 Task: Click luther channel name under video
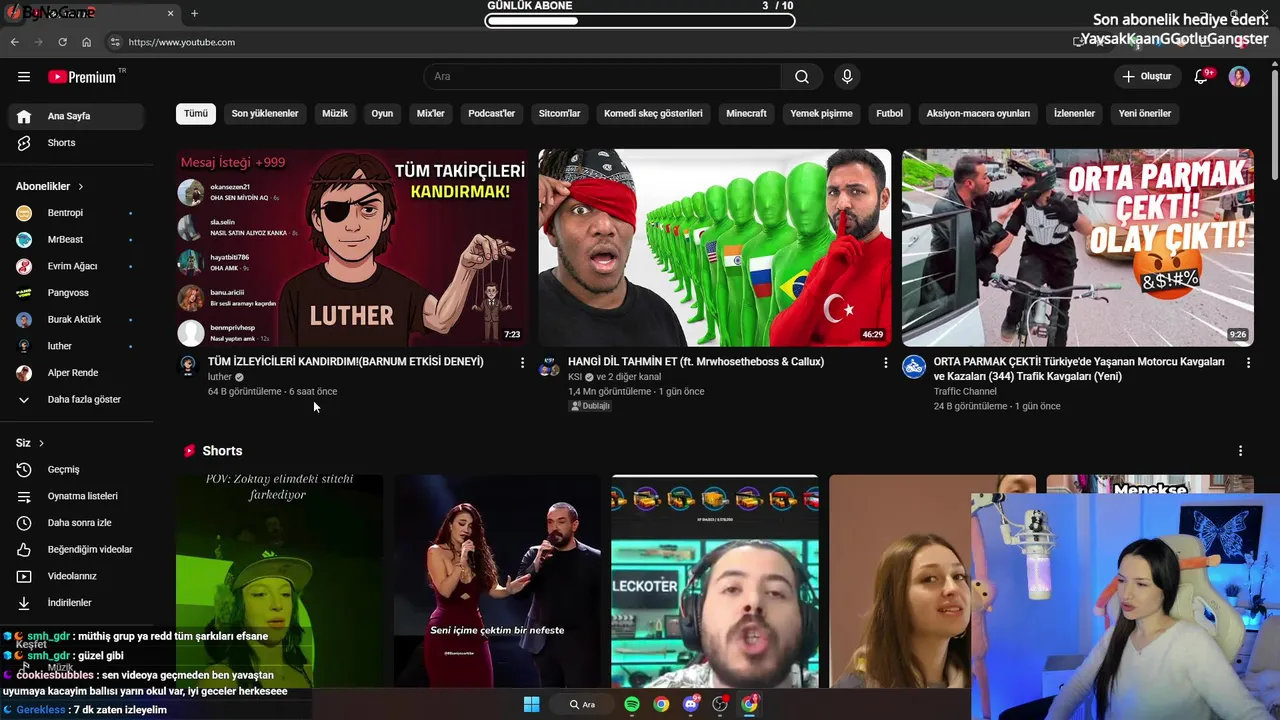pyautogui.click(x=219, y=377)
